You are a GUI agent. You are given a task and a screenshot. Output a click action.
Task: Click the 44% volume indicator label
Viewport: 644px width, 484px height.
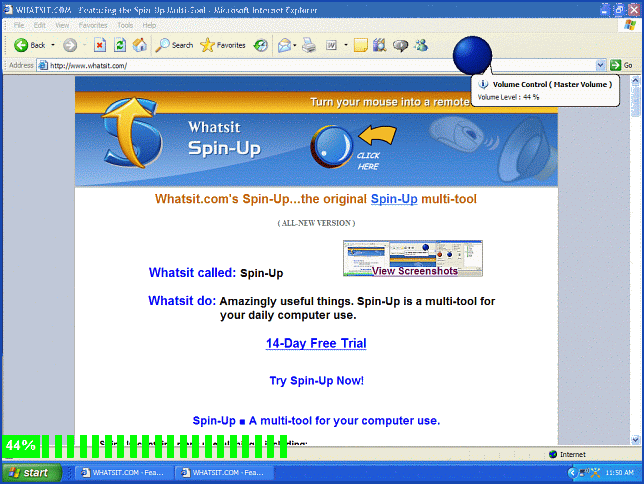coord(21,446)
